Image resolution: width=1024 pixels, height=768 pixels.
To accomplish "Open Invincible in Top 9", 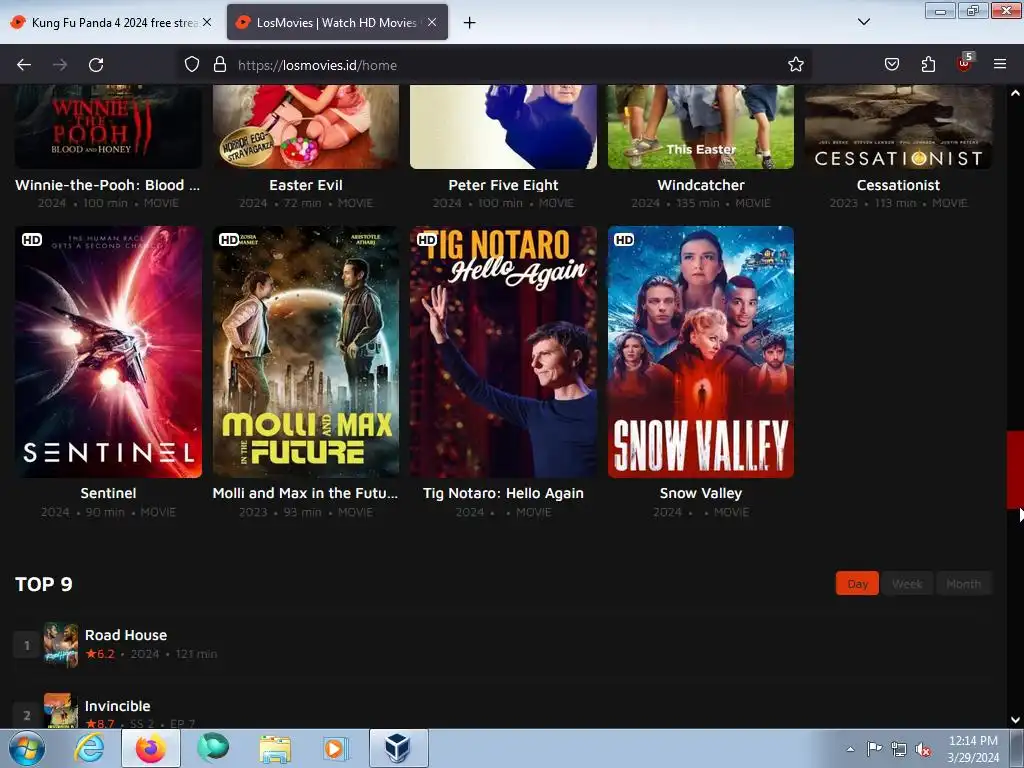I will [118, 706].
